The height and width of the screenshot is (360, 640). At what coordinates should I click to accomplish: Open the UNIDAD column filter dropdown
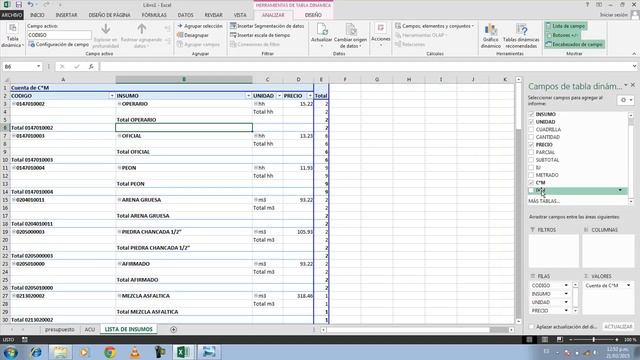[279, 96]
